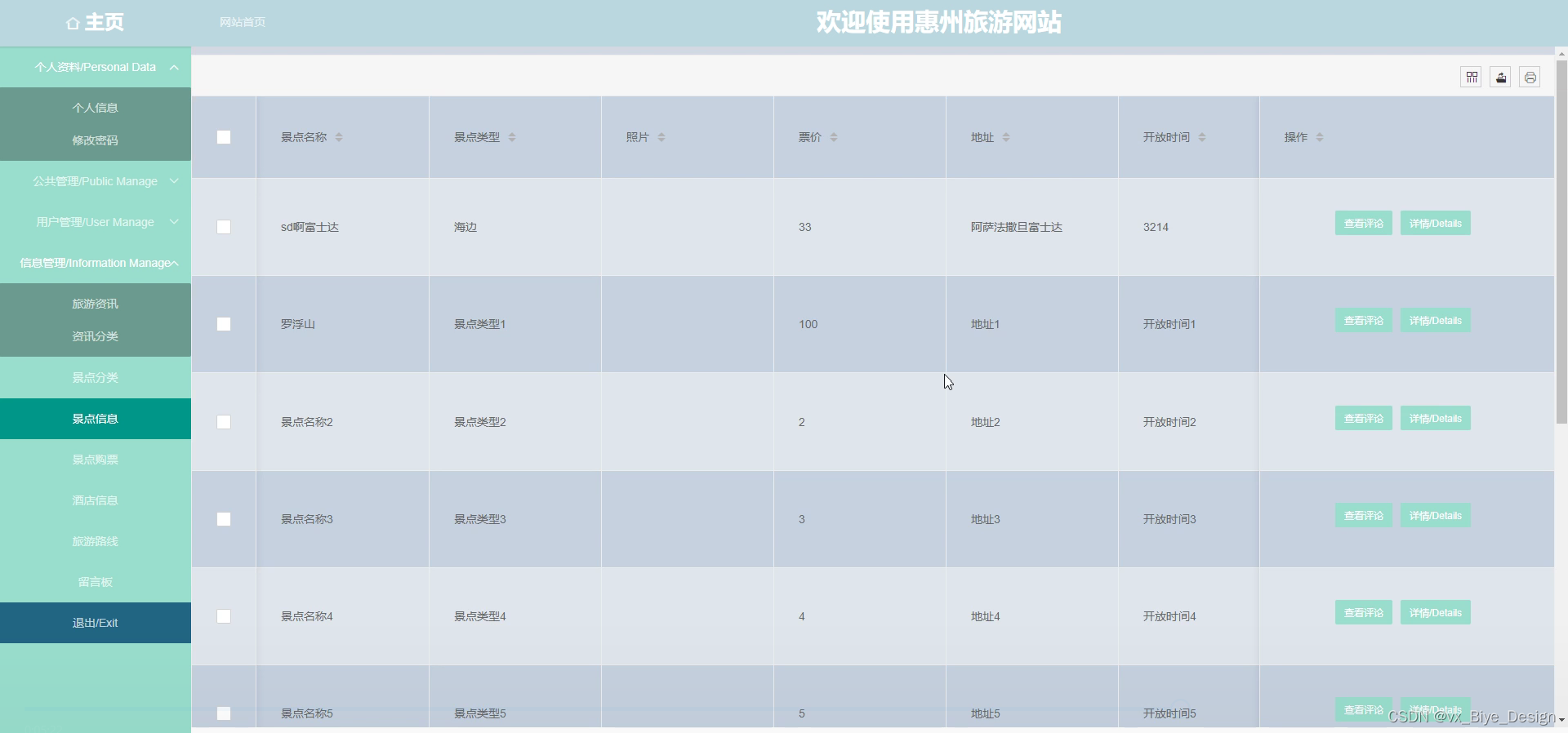Screen dimensions: 1568x733
Task: Click the home icon beside 主页
Action: tap(73, 23)
